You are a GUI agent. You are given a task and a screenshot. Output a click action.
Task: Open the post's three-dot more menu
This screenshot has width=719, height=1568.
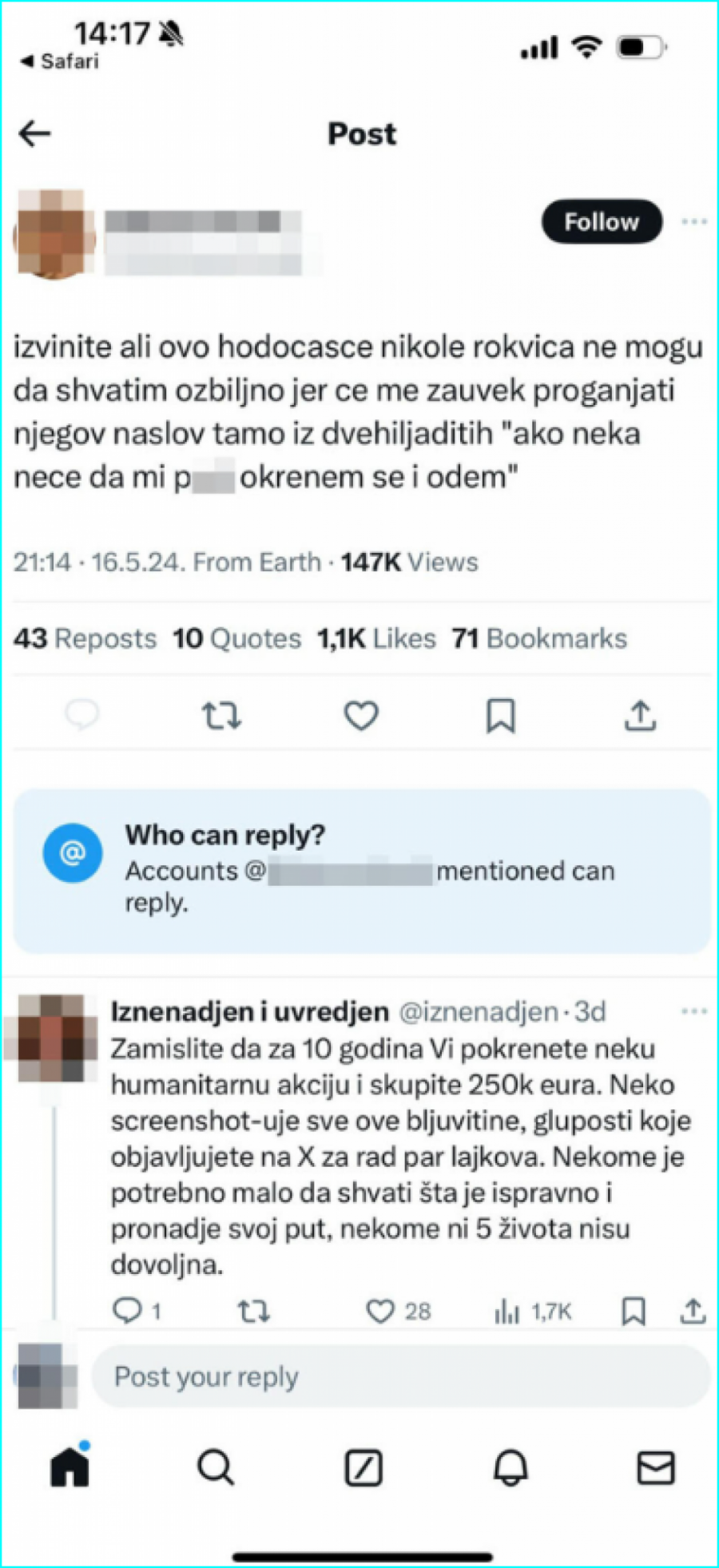click(x=693, y=221)
